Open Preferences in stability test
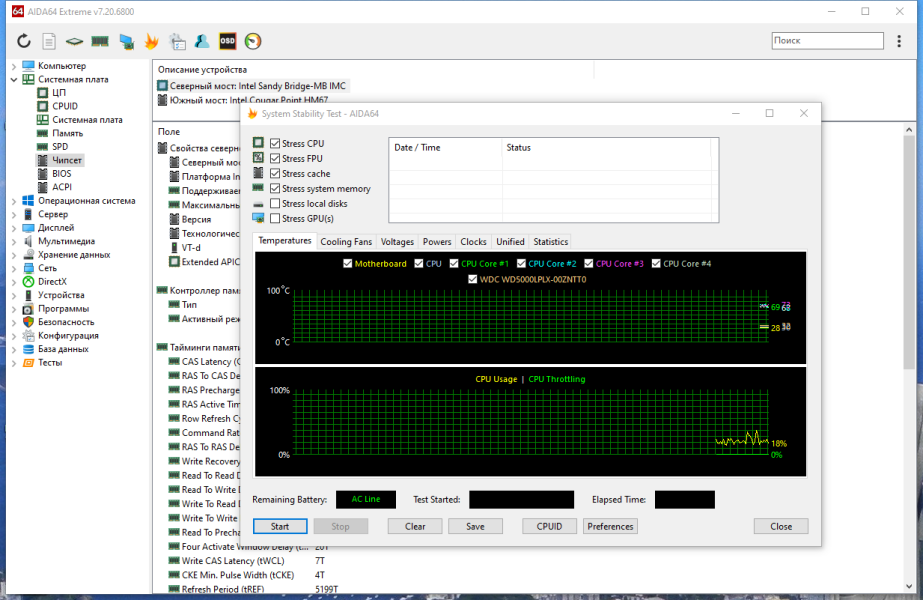This screenshot has width=923, height=600. pos(610,526)
